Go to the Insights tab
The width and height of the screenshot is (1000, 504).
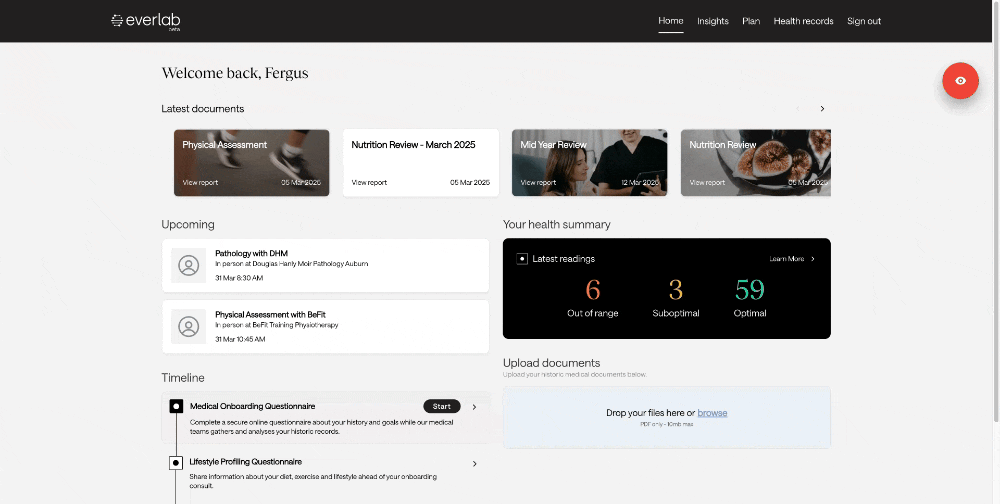pos(713,21)
